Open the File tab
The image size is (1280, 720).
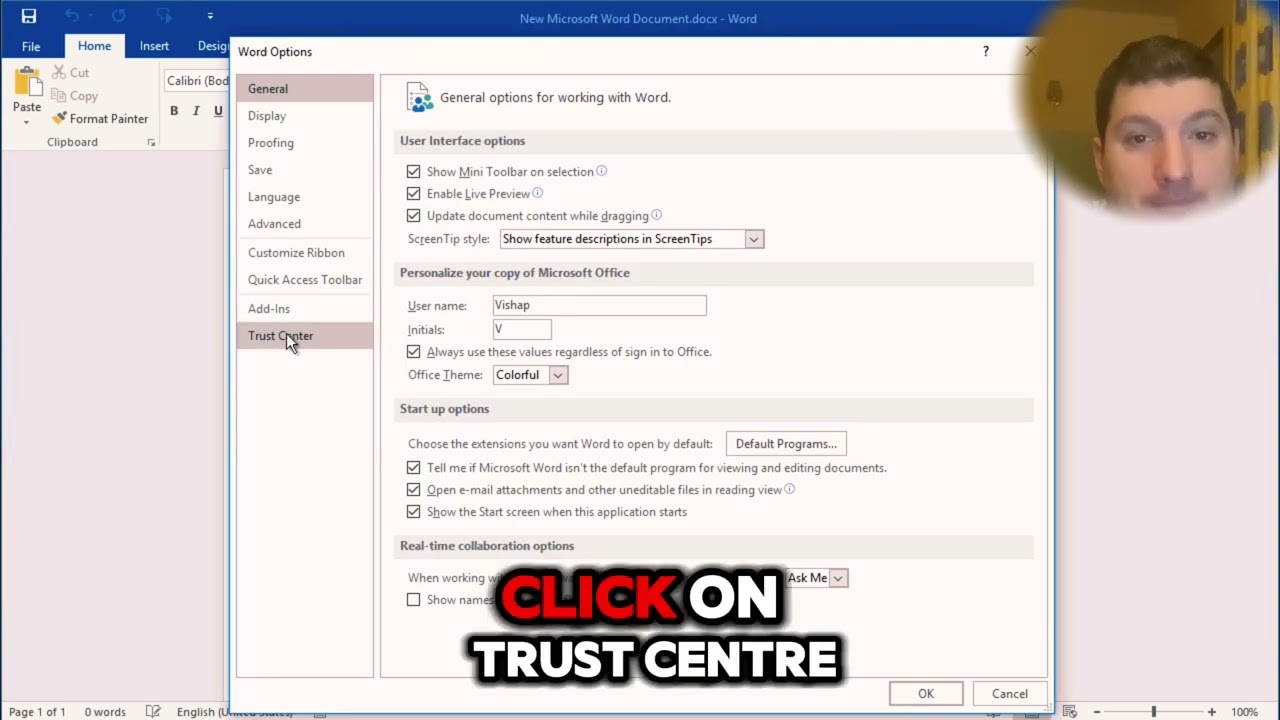31,46
